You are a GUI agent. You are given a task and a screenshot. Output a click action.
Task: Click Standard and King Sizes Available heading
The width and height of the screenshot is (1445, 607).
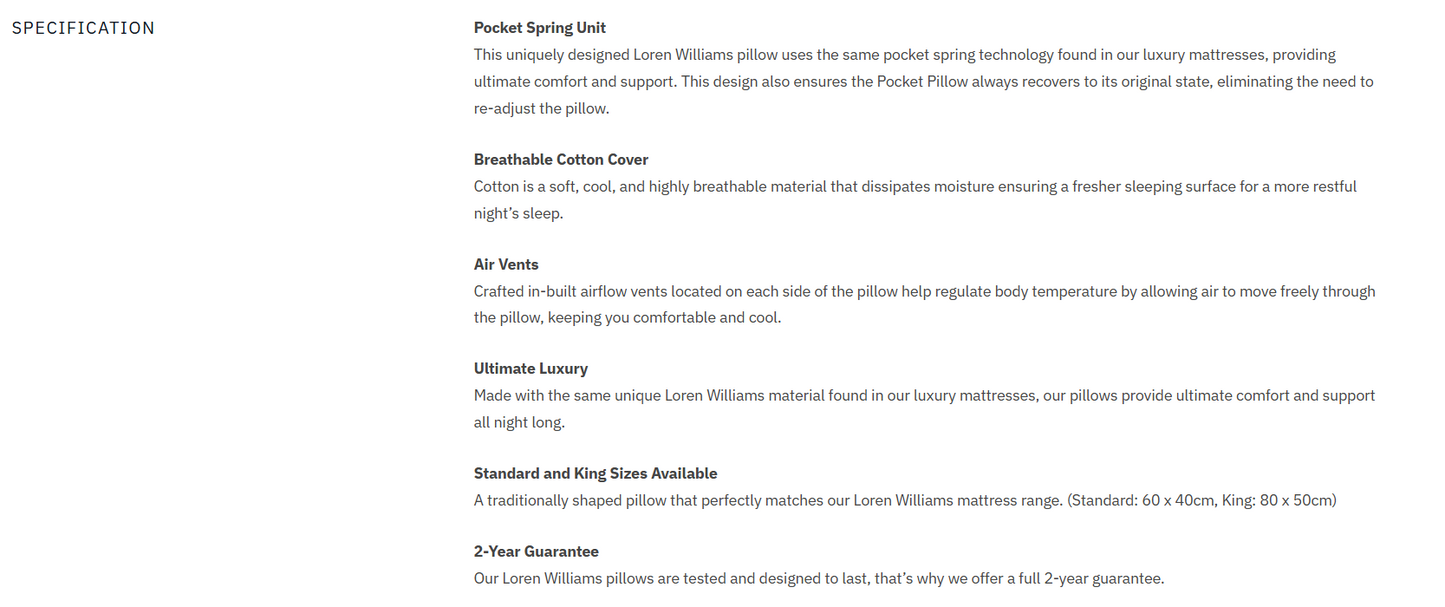pos(595,474)
